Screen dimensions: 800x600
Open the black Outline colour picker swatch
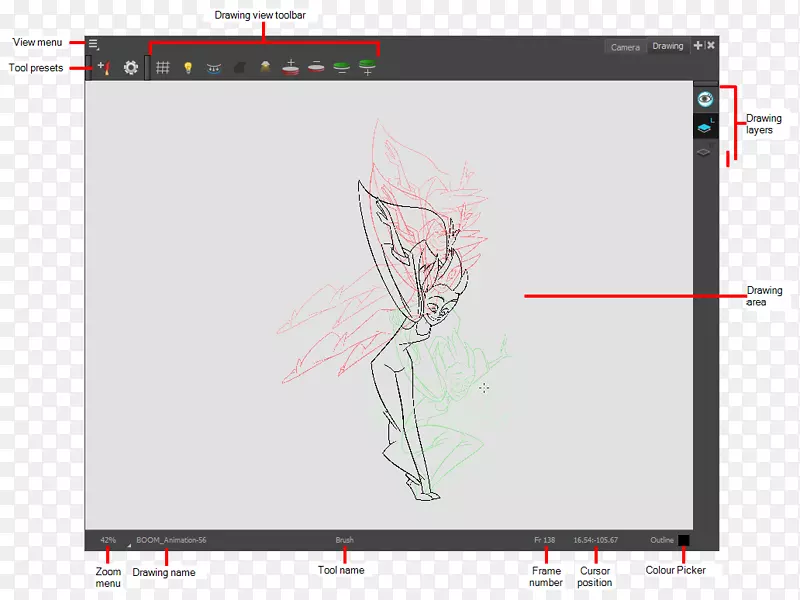[x=684, y=540]
